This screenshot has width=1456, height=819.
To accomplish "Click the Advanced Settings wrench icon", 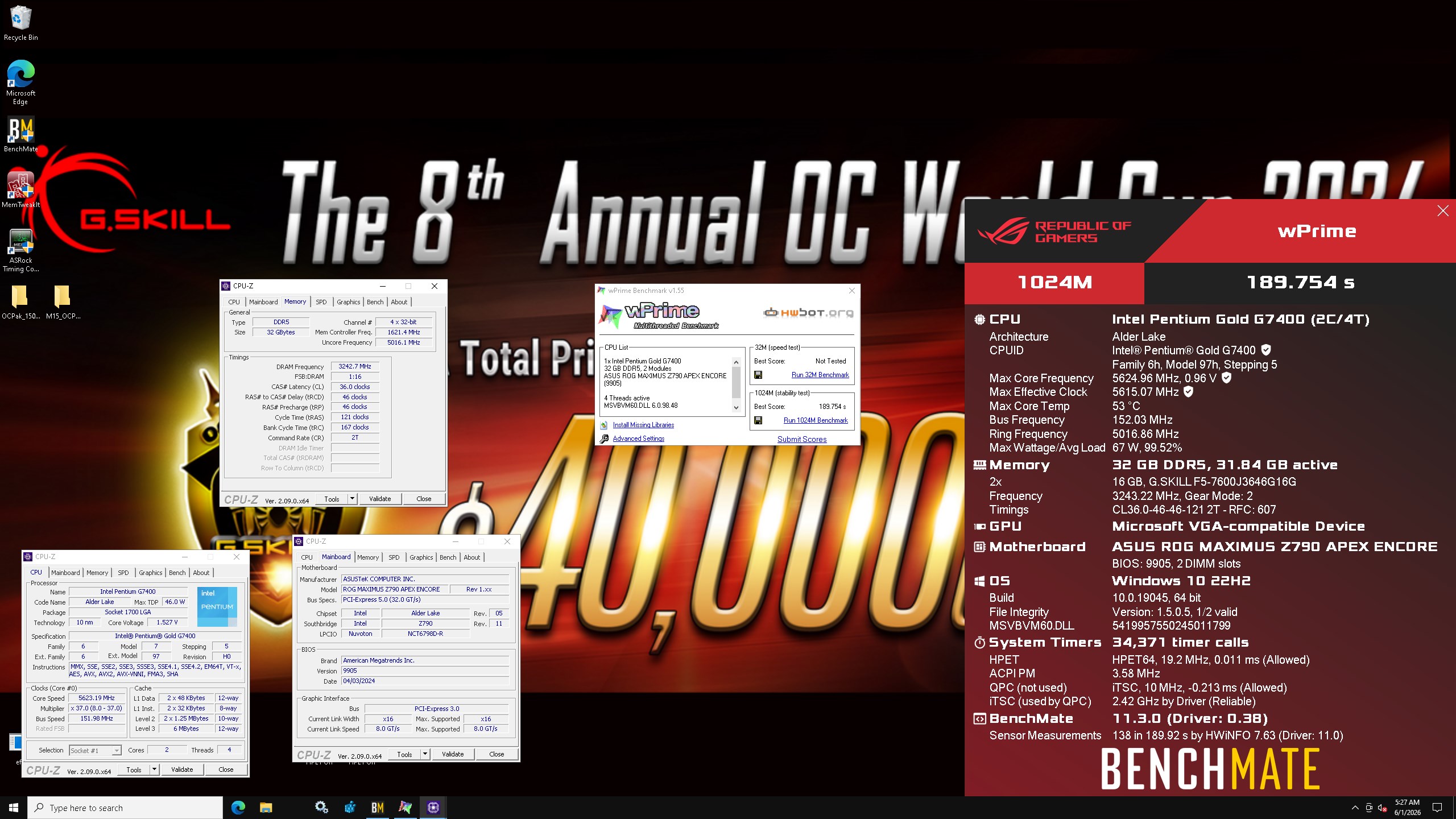I will click(604, 439).
